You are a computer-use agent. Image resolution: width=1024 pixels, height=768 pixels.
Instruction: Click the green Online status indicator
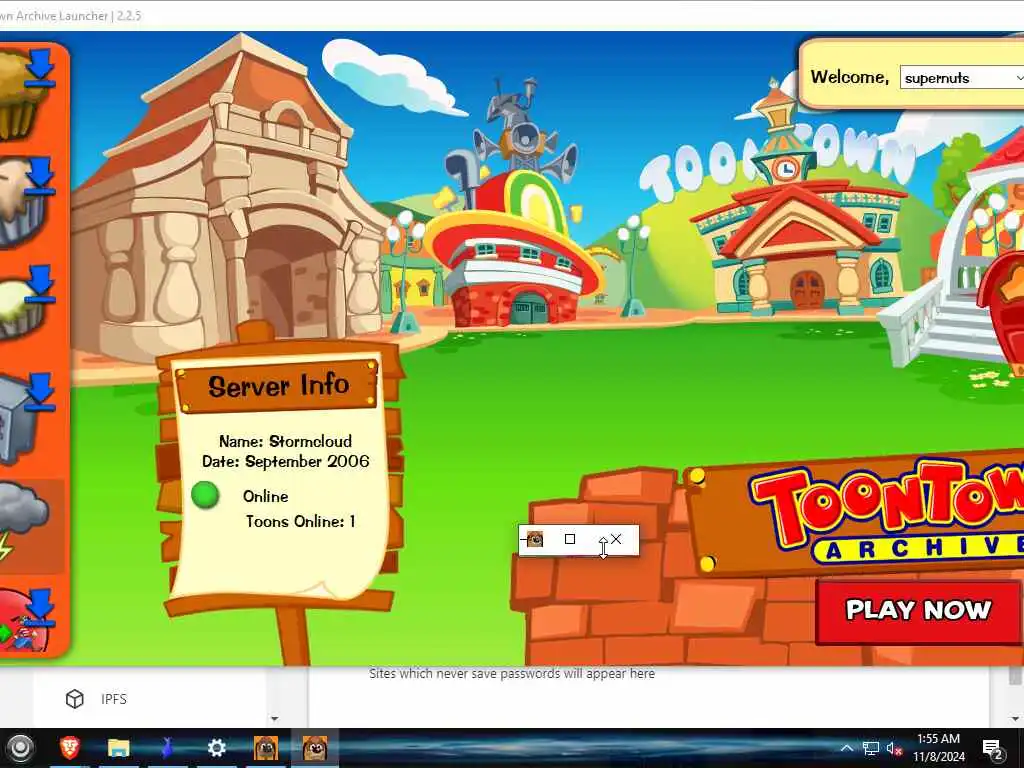click(205, 495)
